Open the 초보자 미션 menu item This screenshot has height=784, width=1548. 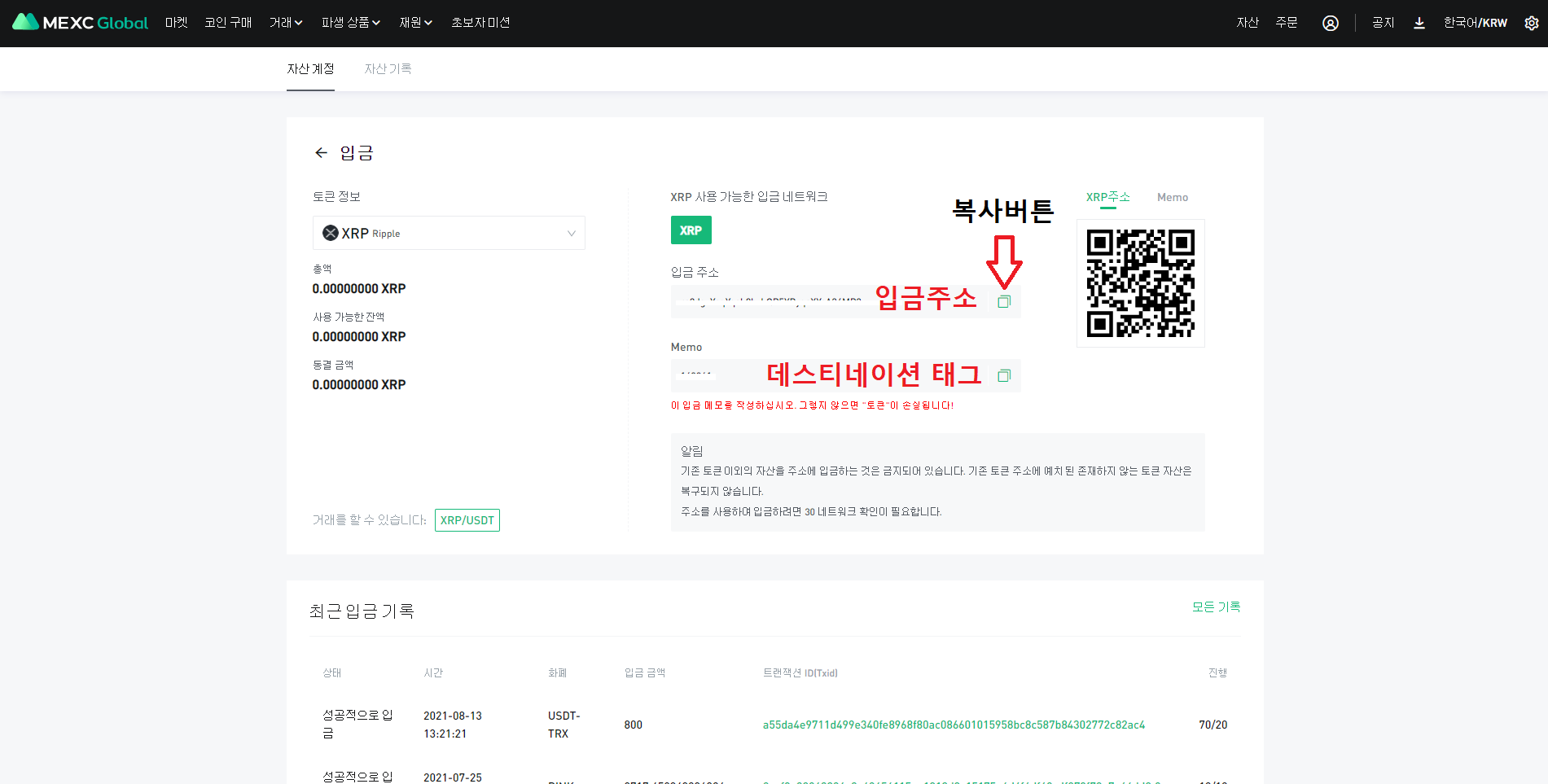[480, 23]
